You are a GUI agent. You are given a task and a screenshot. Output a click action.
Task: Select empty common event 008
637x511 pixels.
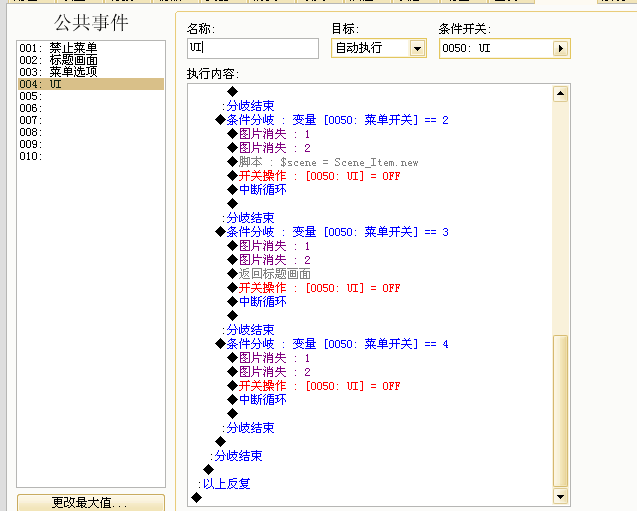(x=91, y=132)
